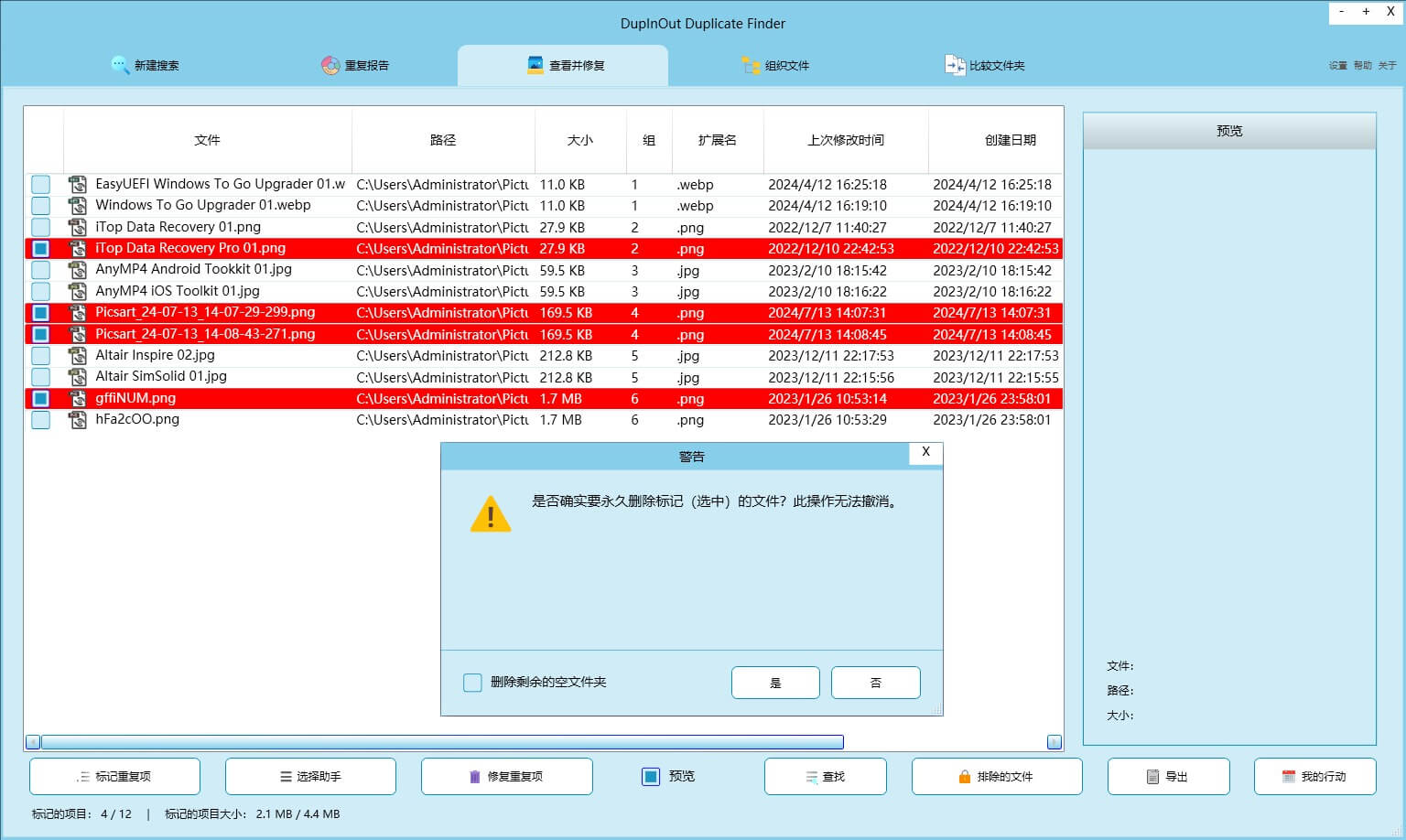Image resolution: width=1406 pixels, height=840 pixels.
Task: Click the 新建搜索 magnifier icon
Action: click(x=120, y=65)
